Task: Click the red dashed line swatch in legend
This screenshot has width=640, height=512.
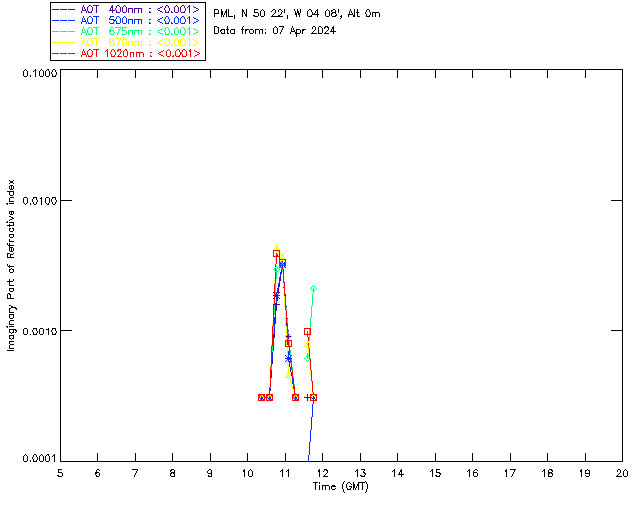Action: click(64, 53)
